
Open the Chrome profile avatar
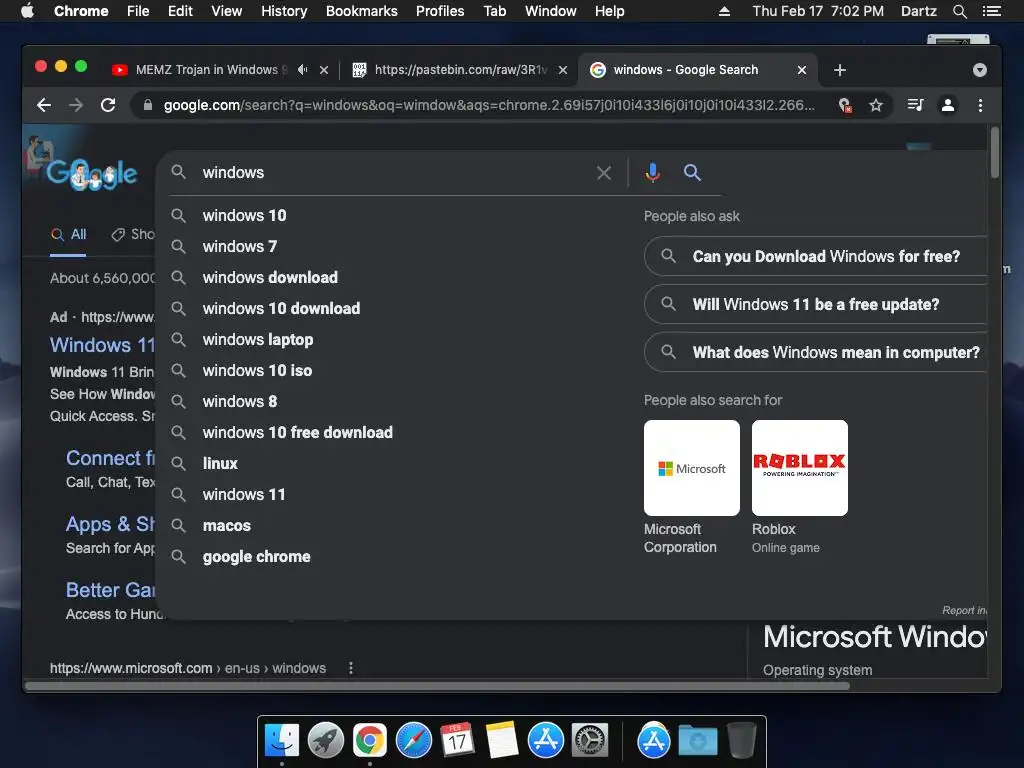tap(948, 105)
